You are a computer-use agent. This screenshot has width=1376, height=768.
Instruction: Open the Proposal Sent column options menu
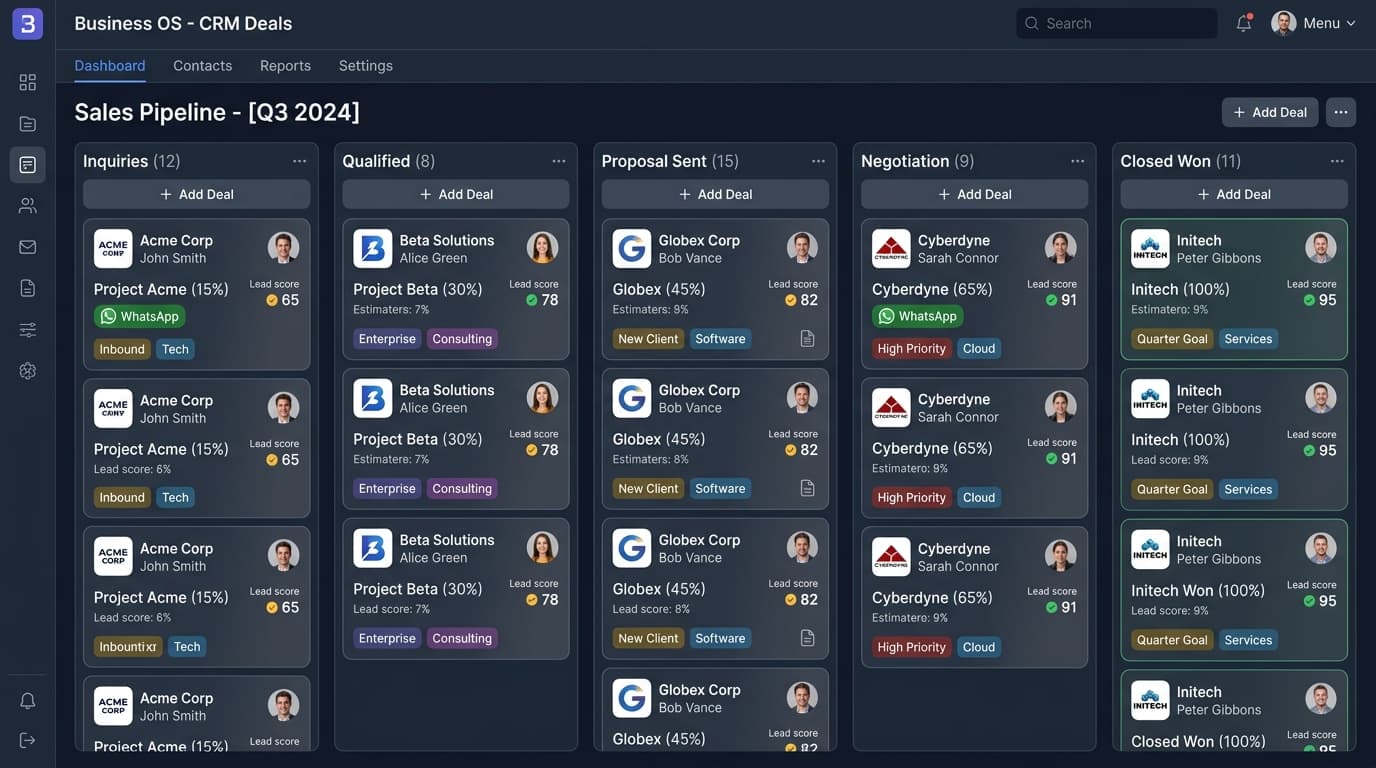click(x=818, y=161)
